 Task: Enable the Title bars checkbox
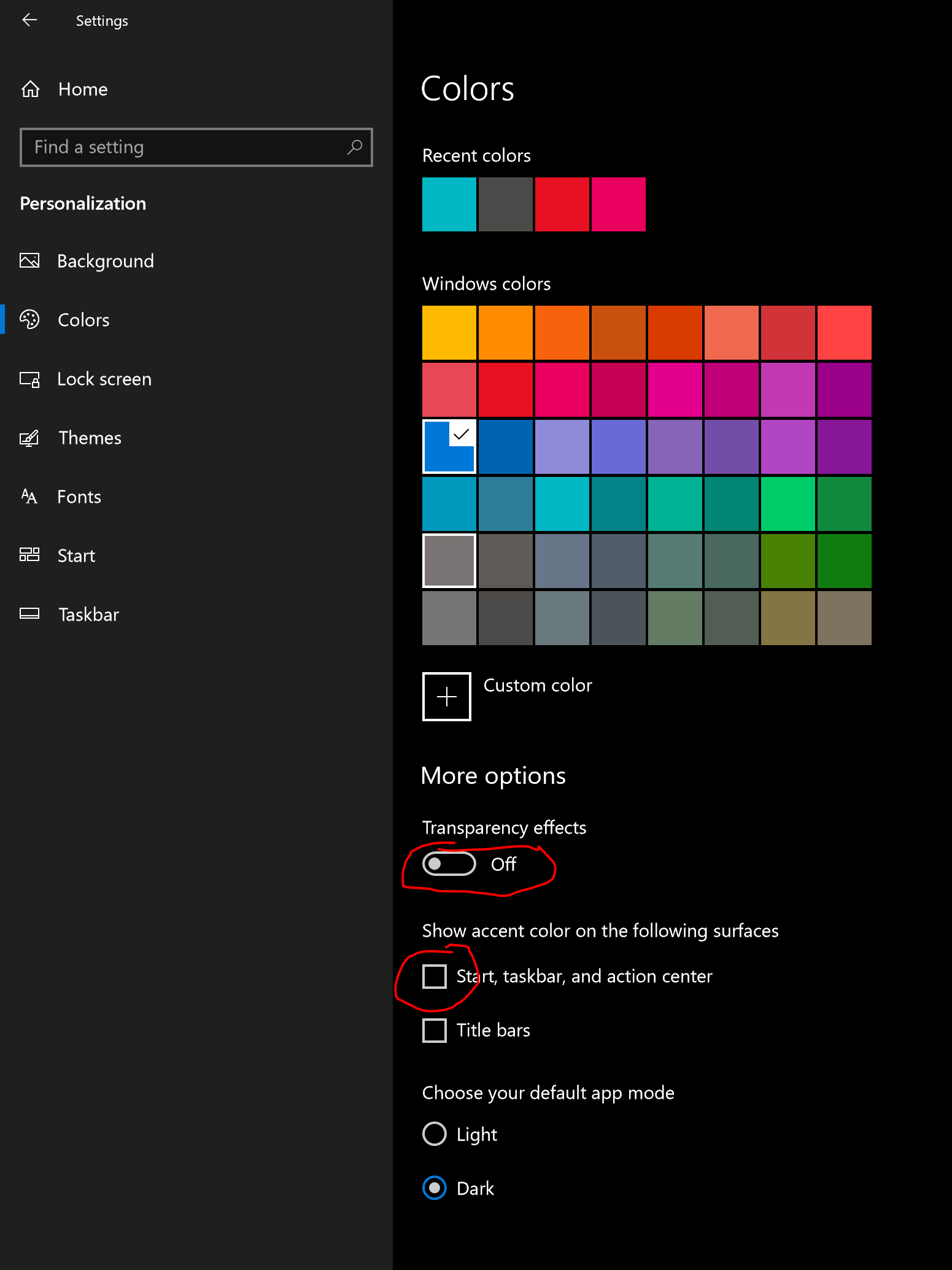click(x=435, y=1031)
